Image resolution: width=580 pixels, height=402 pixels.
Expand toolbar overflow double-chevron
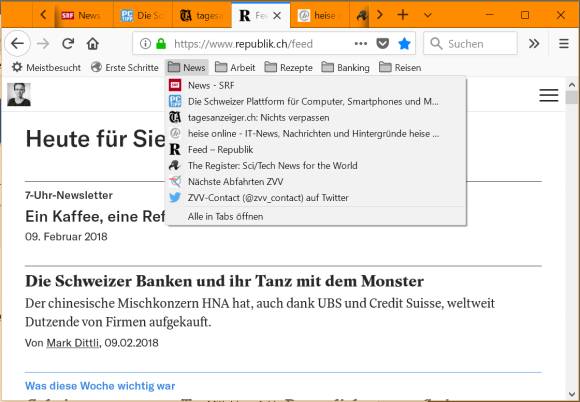click(x=534, y=44)
